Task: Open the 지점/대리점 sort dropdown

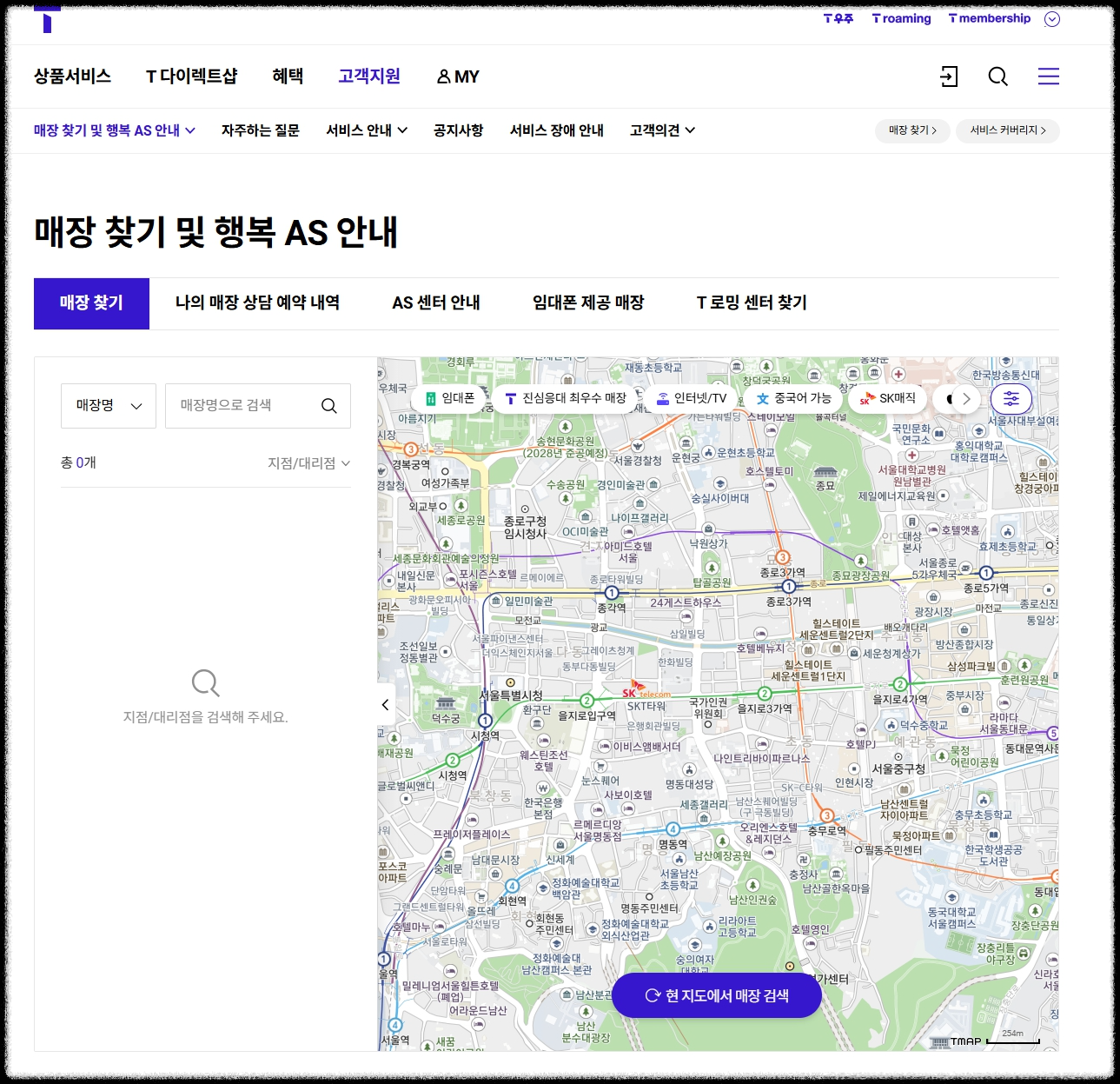Action: (x=308, y=463)
